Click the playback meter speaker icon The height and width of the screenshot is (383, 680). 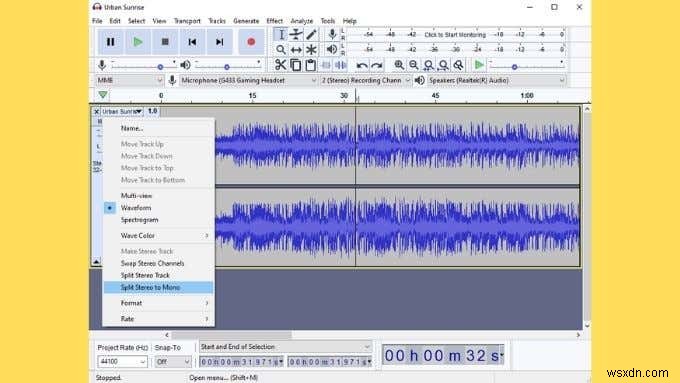tap(332, 49)
